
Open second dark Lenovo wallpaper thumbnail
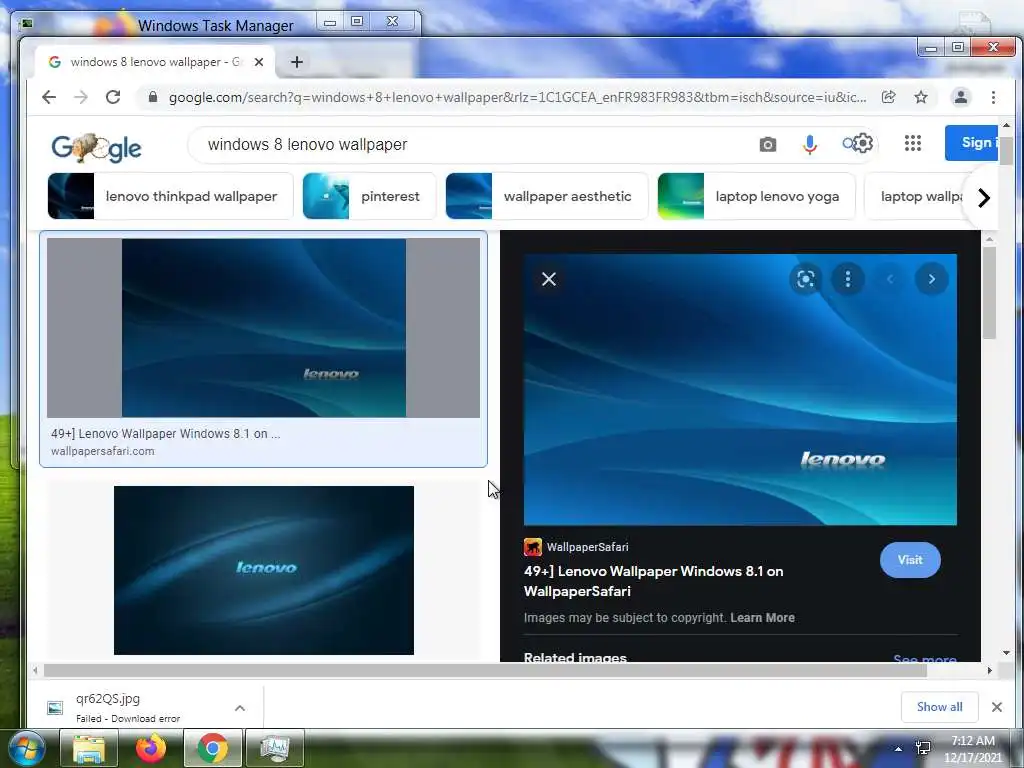click(x=264, y=570)
